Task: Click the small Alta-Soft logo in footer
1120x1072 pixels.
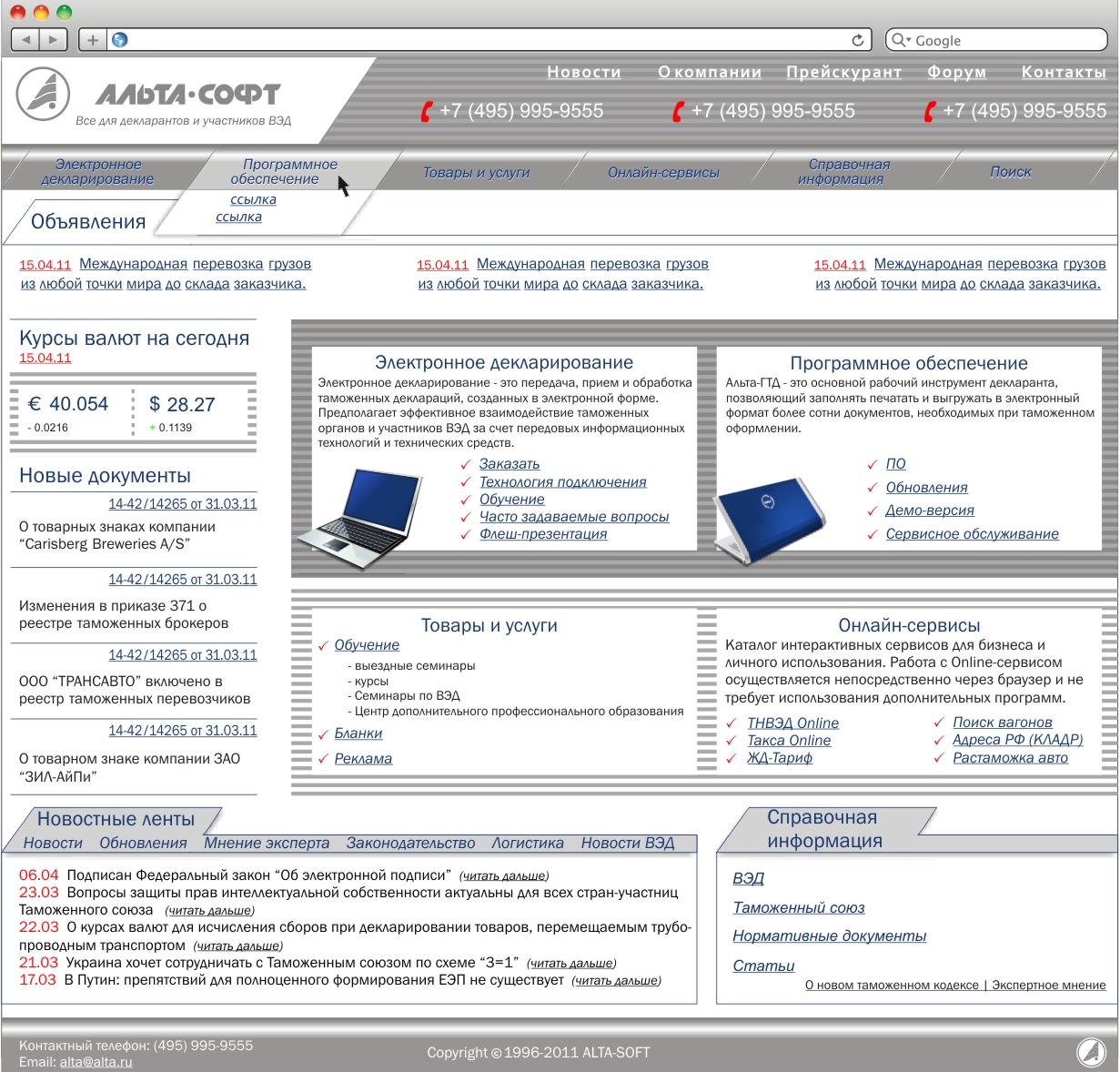Action: pyautogui.click(x=1091, y=1051)
